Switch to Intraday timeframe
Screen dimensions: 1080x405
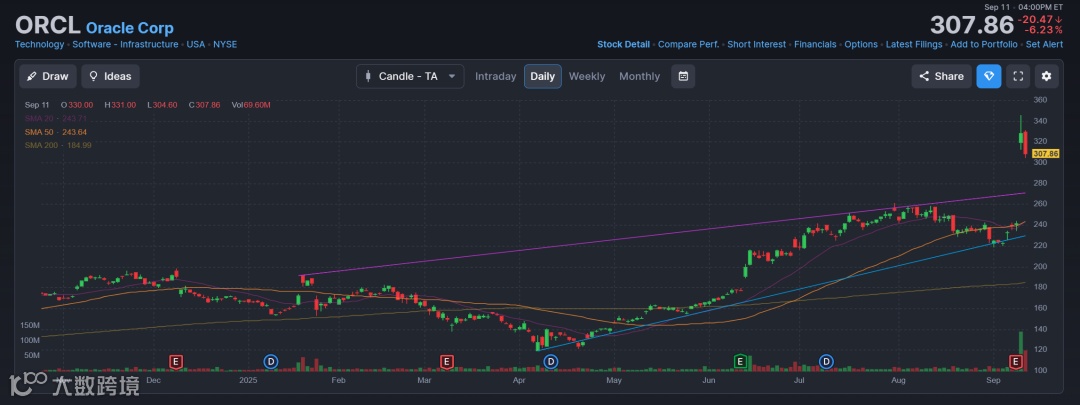[x=495, y=76]
